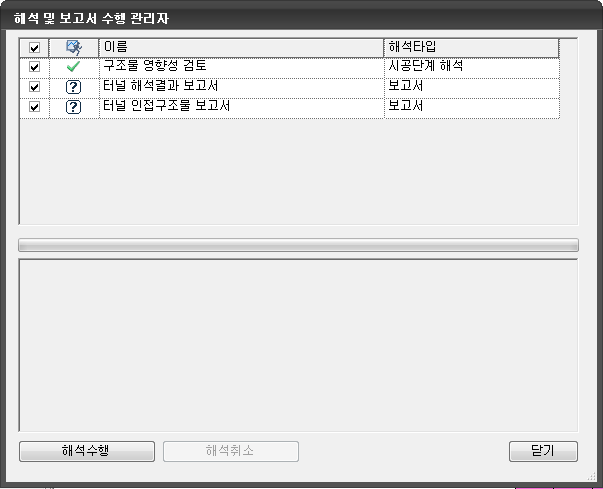The image size is (603, 489).
Task: Toggle the select-all checkbox in header row
Action: click(35, 48)
